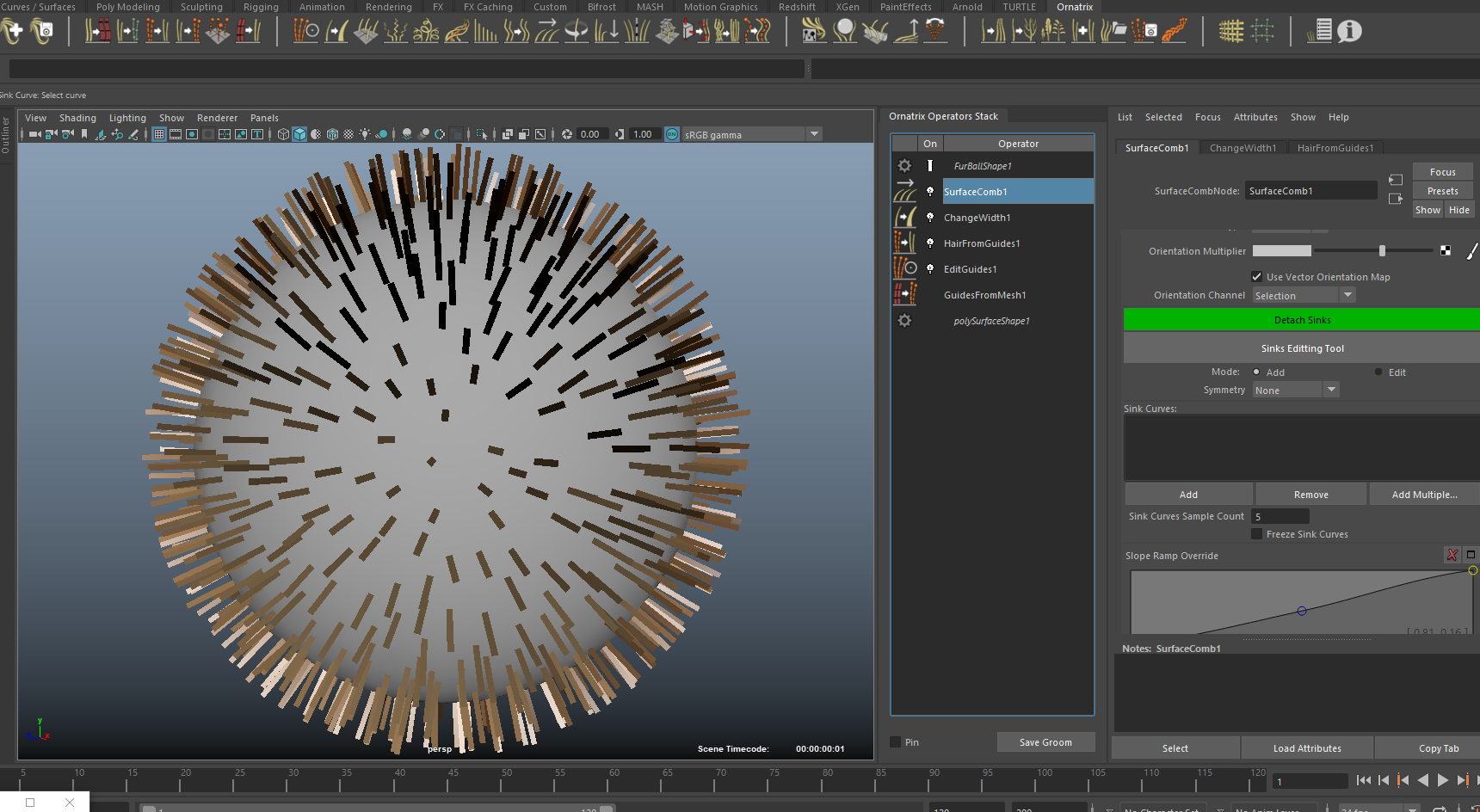Click the Ornatrix info (i) shelf icon
Image resolution: width=1480 pixels, height=812 pixels.
click(1349, 32)
